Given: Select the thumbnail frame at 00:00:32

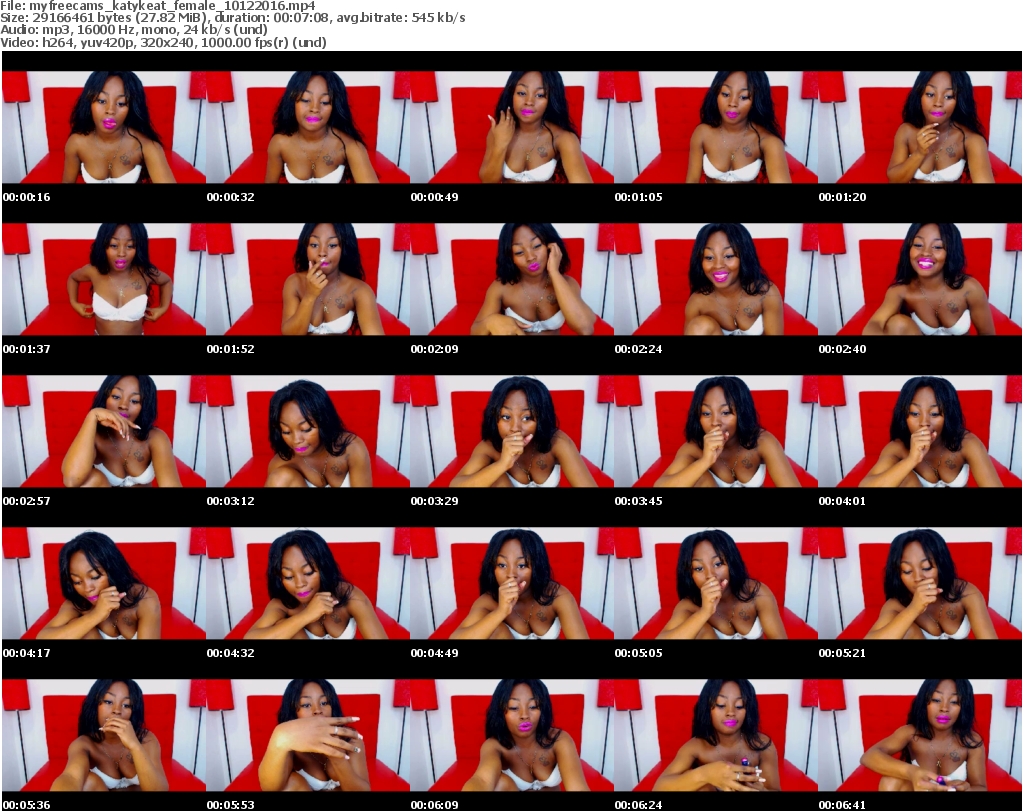Looking at the screenshot, I should pyautogui.click(x=308, y=127).
